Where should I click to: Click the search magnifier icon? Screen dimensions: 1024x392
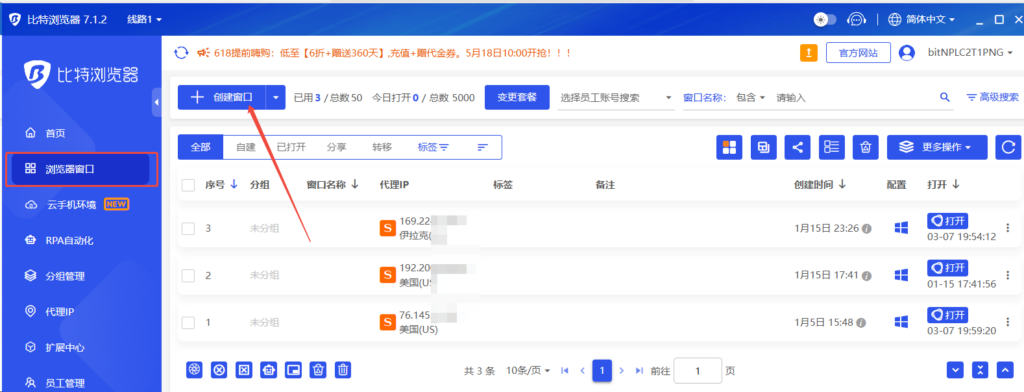[x=944, y=97]
